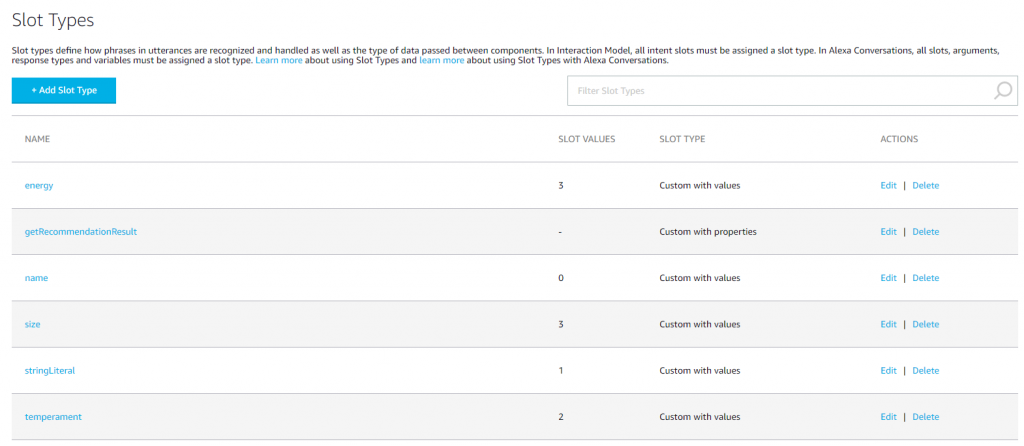The height and width of the screenshot is (446, 1024).
Task: Open the temperament slot type
Action: pos(53,417)
